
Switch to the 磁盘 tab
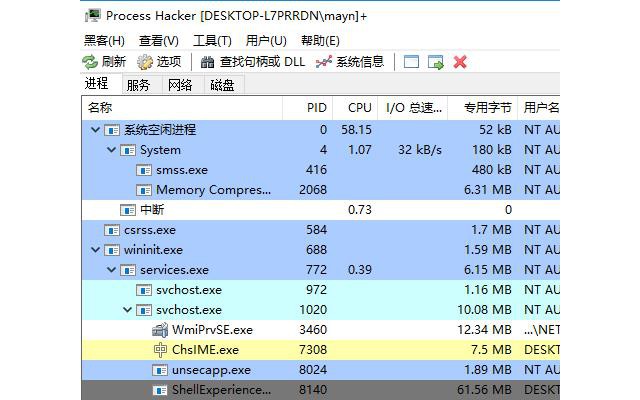point(222,85)
